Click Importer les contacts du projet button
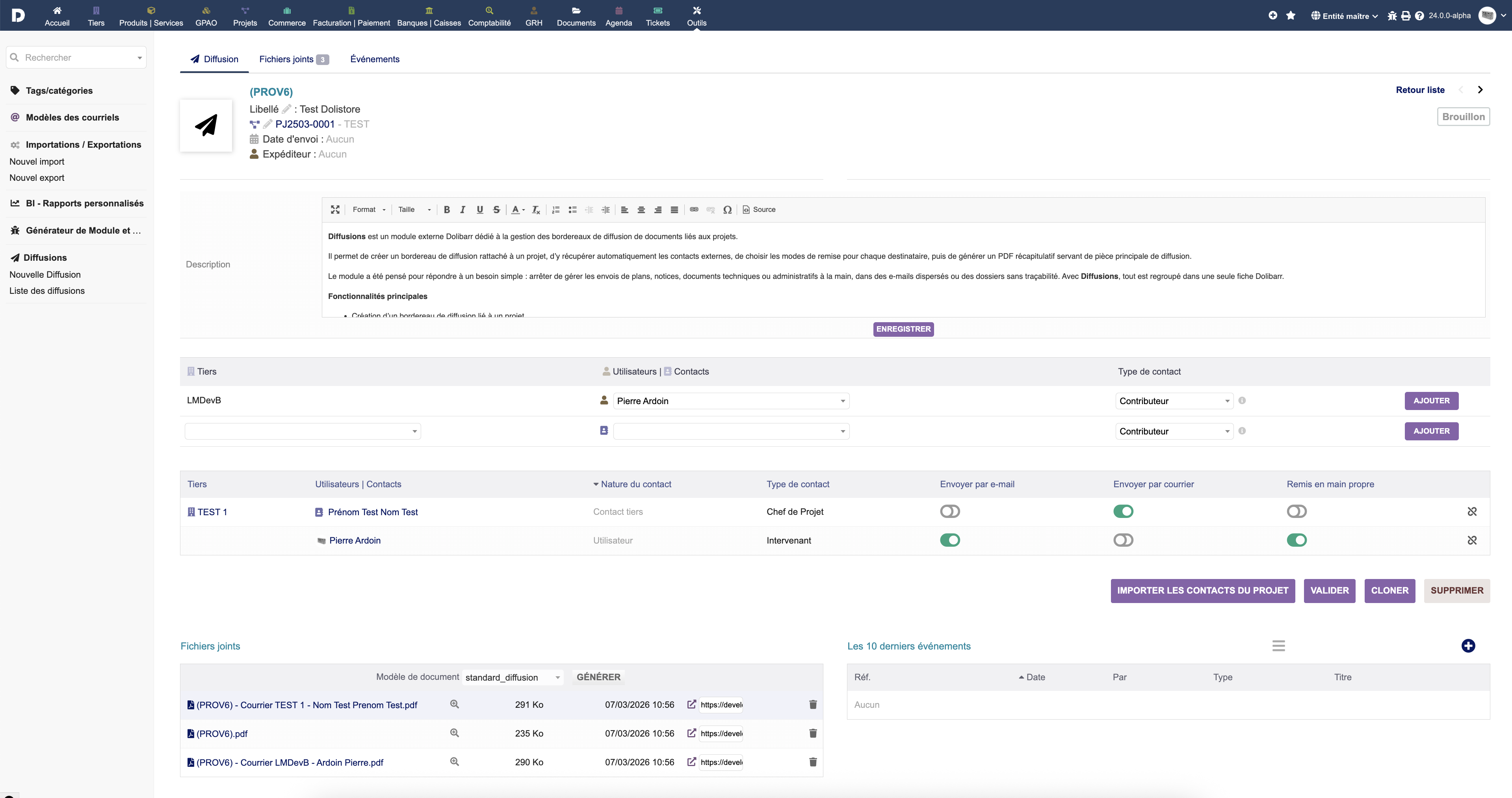The height and width of the screenshot is (798, 1512). click(x=1202, y=591)
